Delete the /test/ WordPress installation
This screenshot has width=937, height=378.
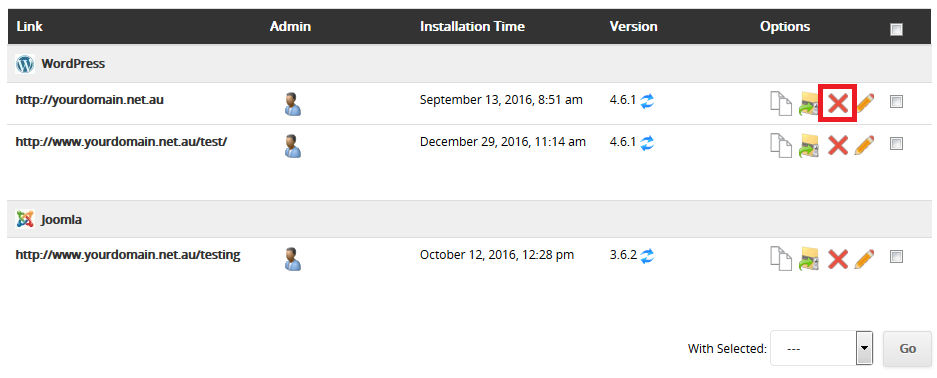tap(838, 145)
